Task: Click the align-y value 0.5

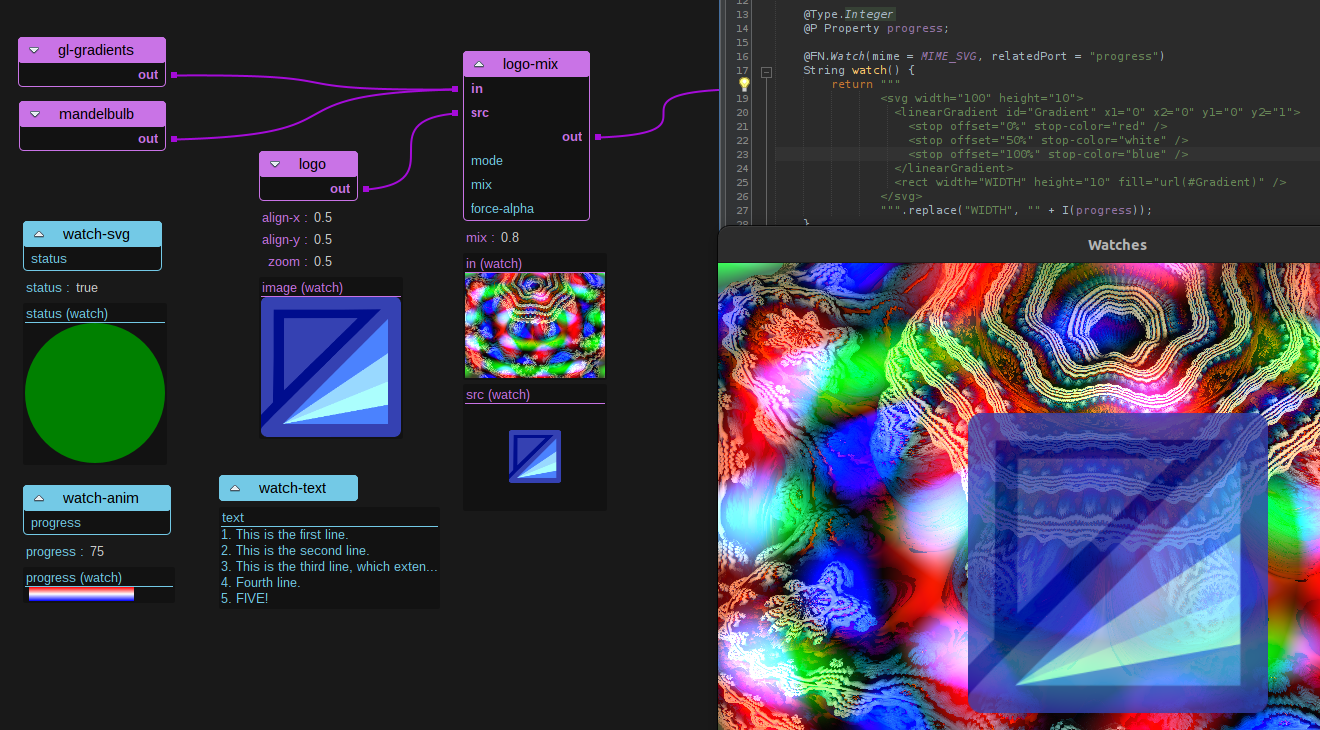Action: 323,240
